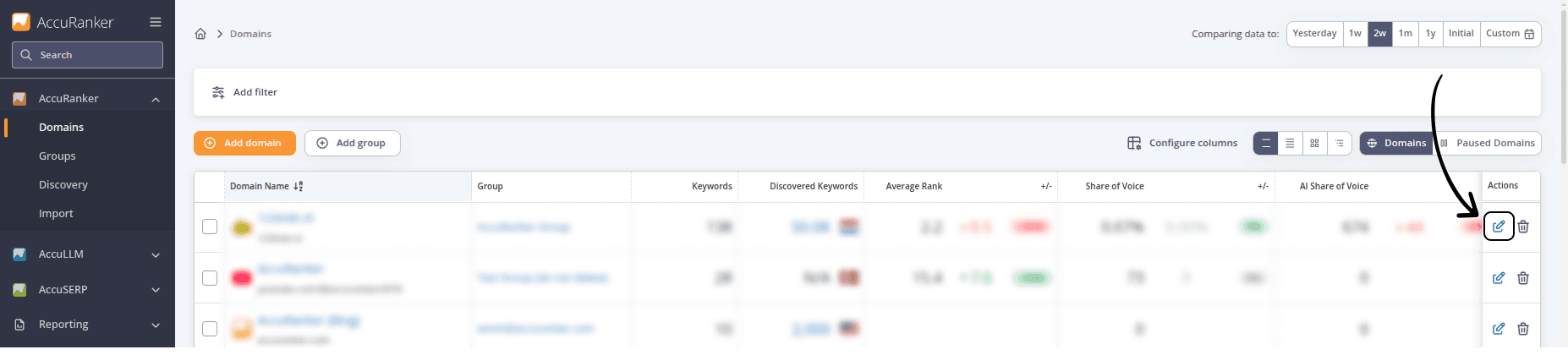Image resolution: width=1568 pixels, height=355 pixels.
Task: Switch to the grouped tree view icon
Action: (1339, 144)
